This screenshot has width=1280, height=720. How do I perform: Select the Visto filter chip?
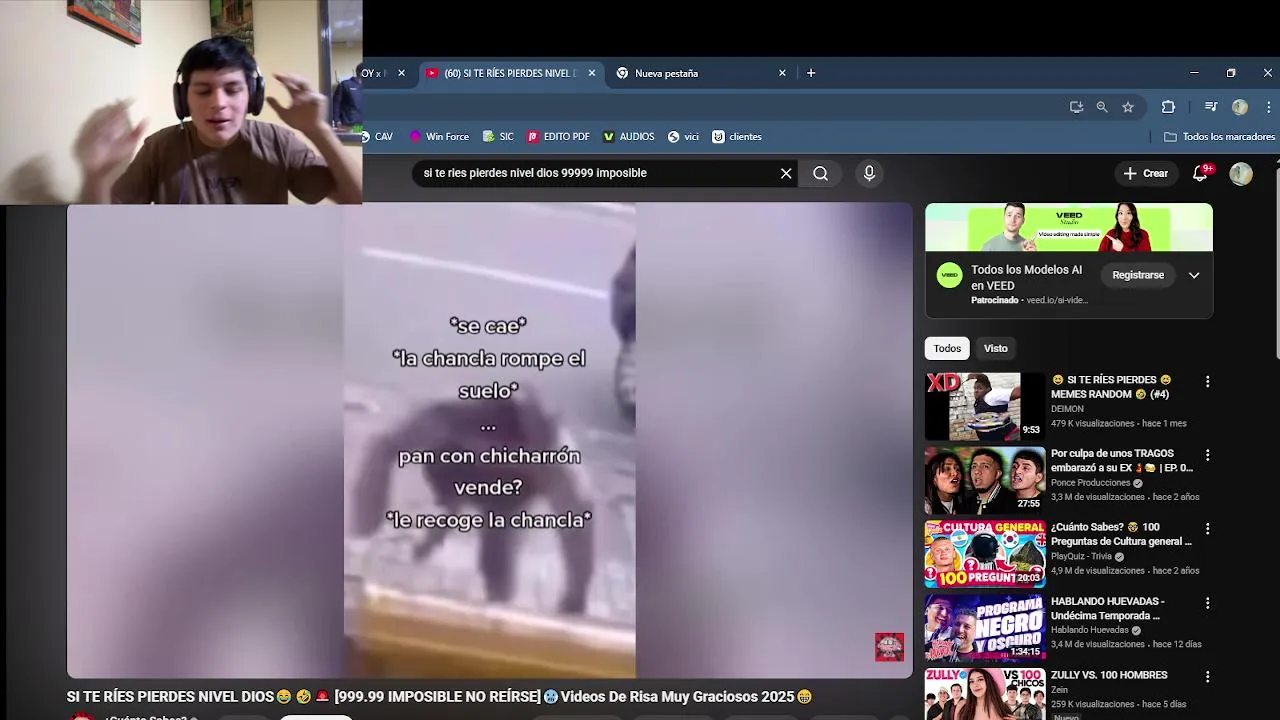pyautogui.click(x=996, y=348)
